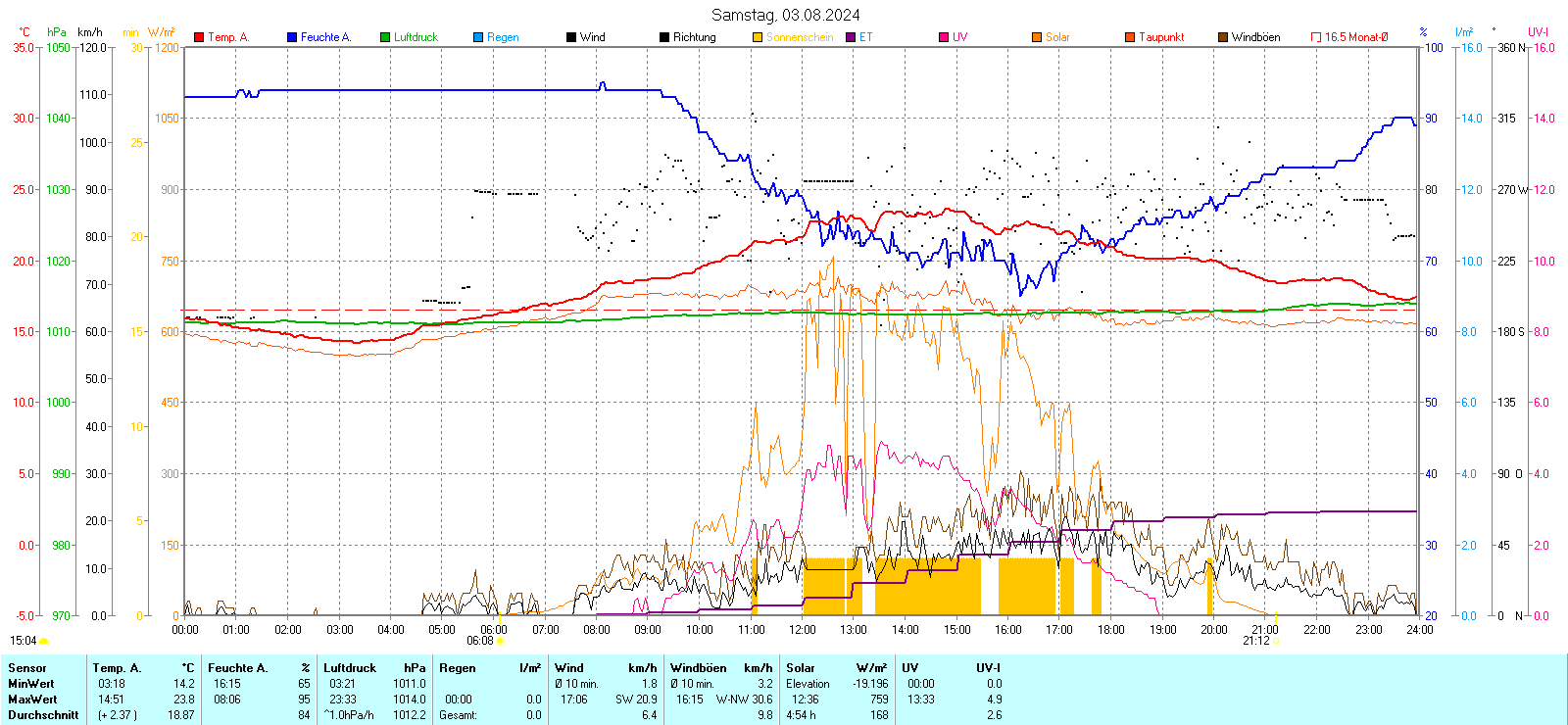This screenshot has height=725, width=1568.
Task: Toggle the 16.5 Monat-Ø hollow box
Action: (x=1316, y=37)
